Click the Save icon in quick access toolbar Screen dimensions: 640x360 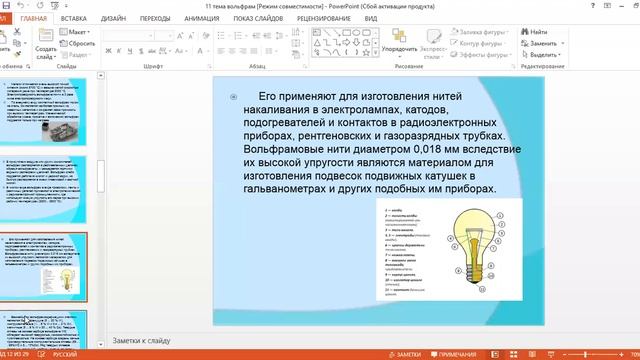6,6
